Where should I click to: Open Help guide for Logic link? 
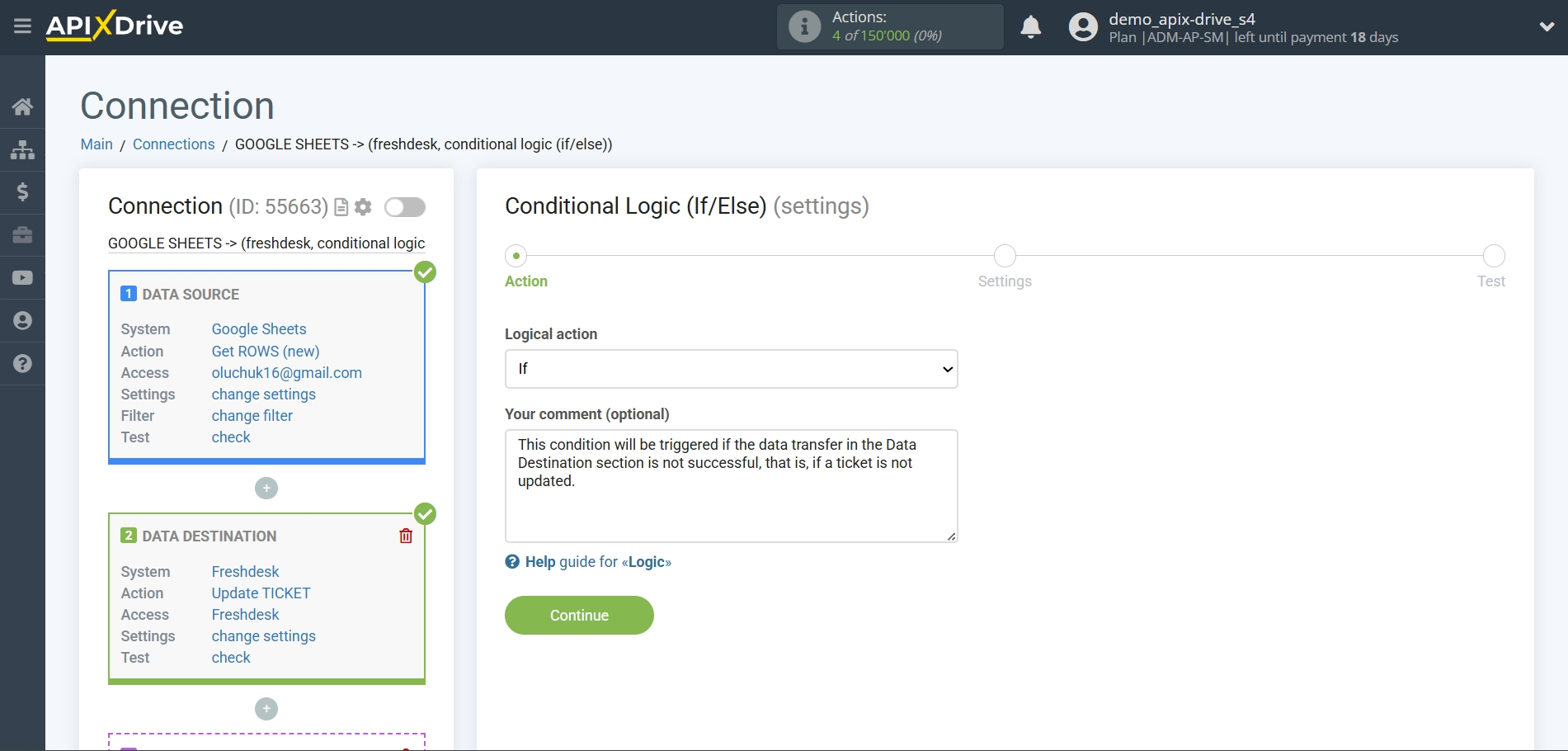pyautogui.click(x=598, y=562)
